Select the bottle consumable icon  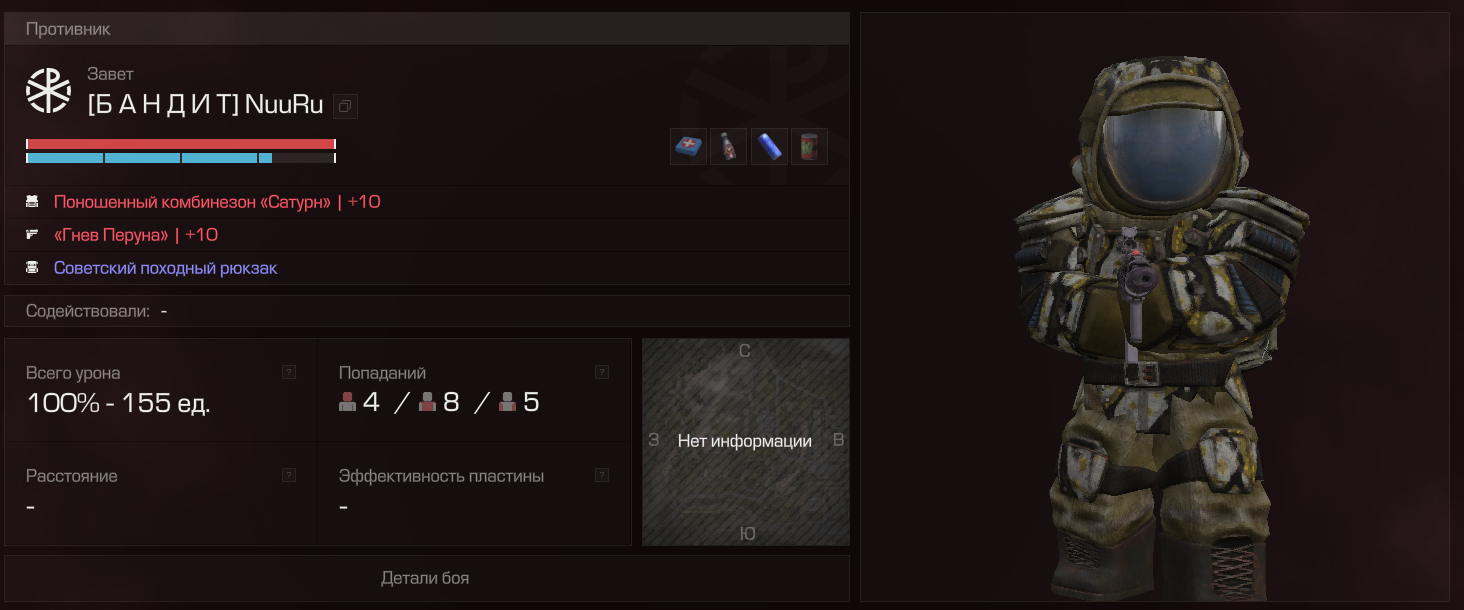pos(728,147)
